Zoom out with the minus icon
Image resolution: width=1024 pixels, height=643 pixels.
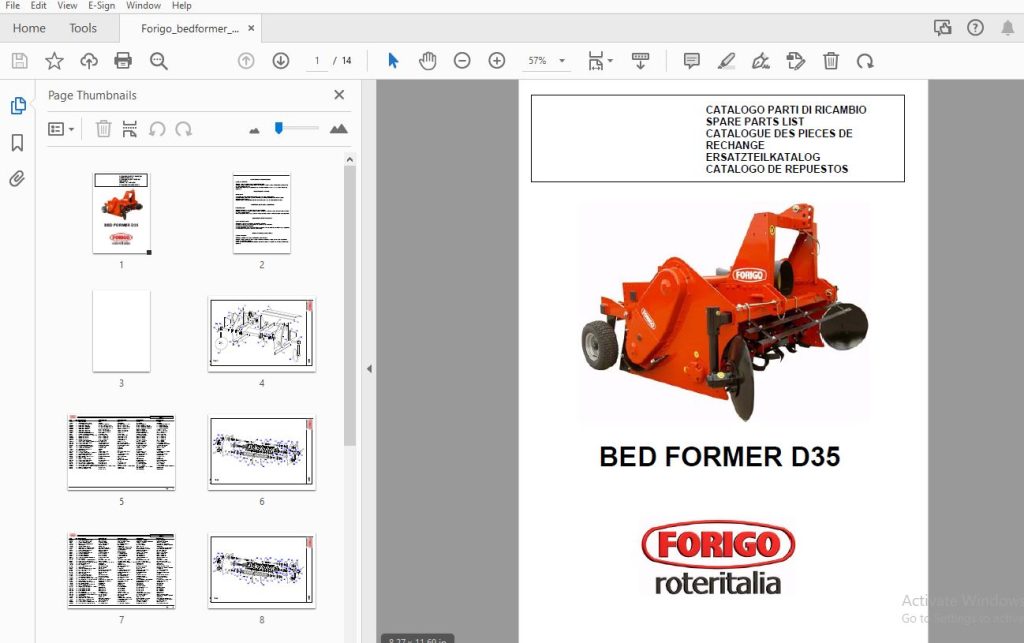pyautogui.click(x=462, y=61)
